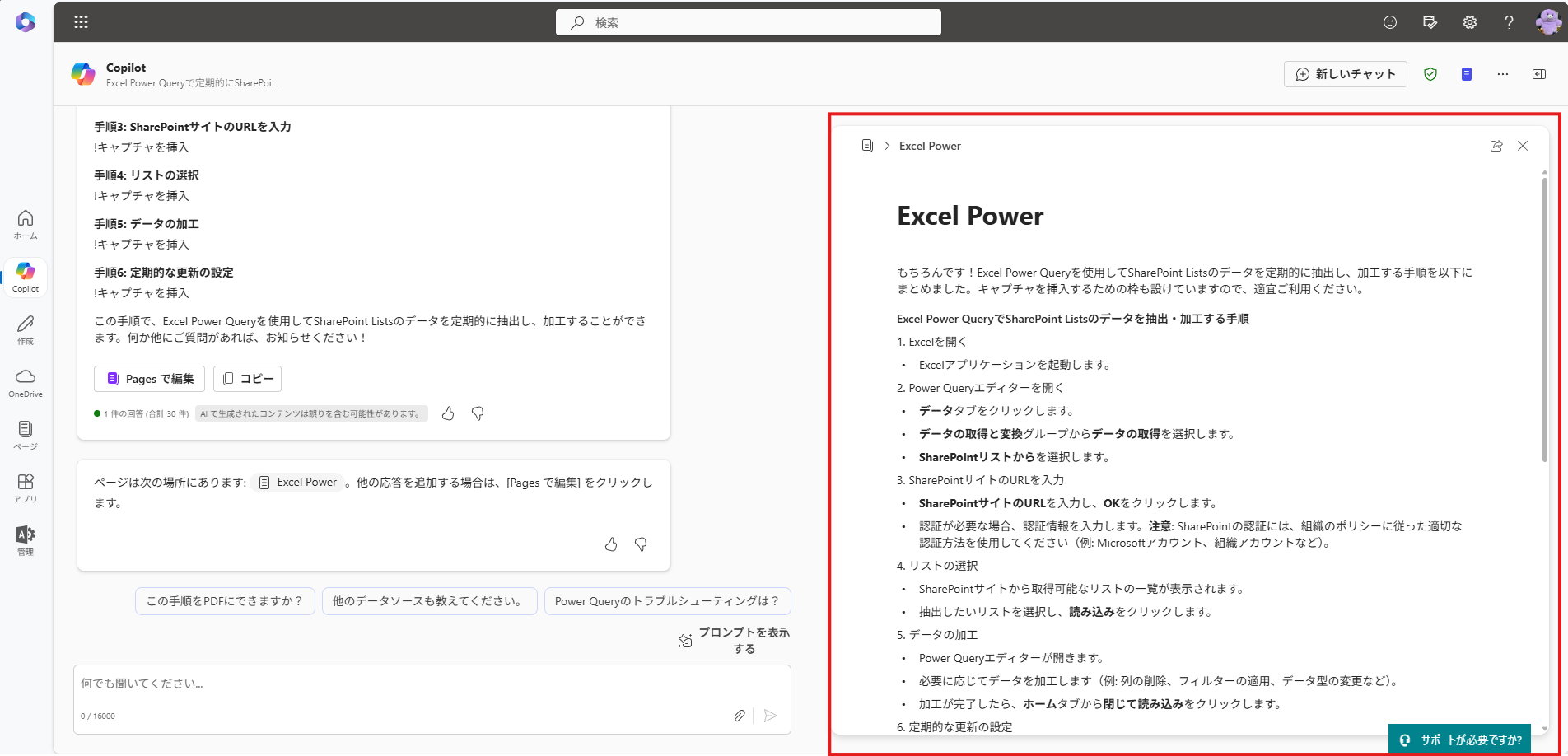Click the purple Pages icon in chat header
This screenshot has width=1568, height=756.
click(1467, 74)
